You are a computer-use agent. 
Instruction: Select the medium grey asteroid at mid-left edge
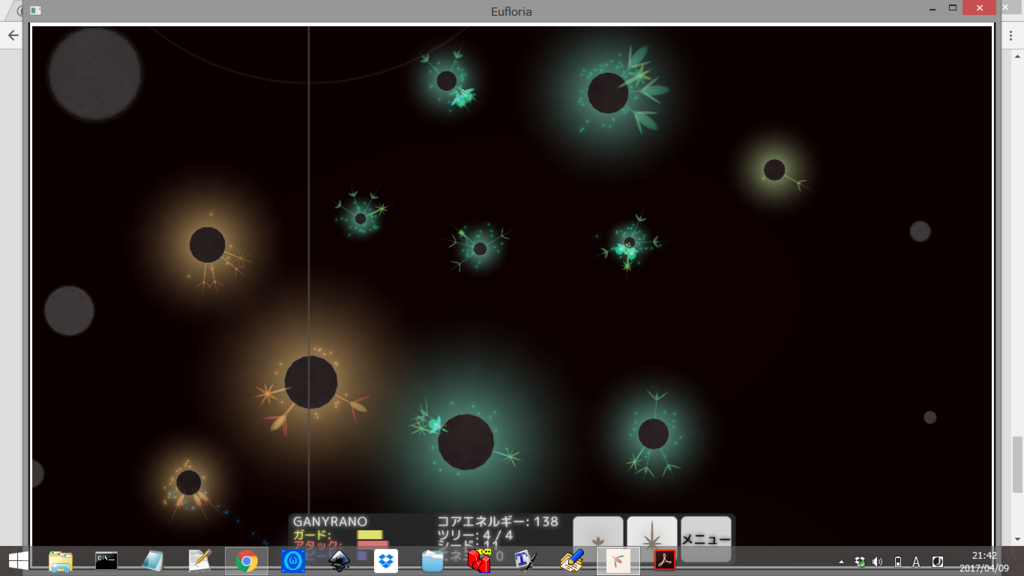(x=69, y=311)
